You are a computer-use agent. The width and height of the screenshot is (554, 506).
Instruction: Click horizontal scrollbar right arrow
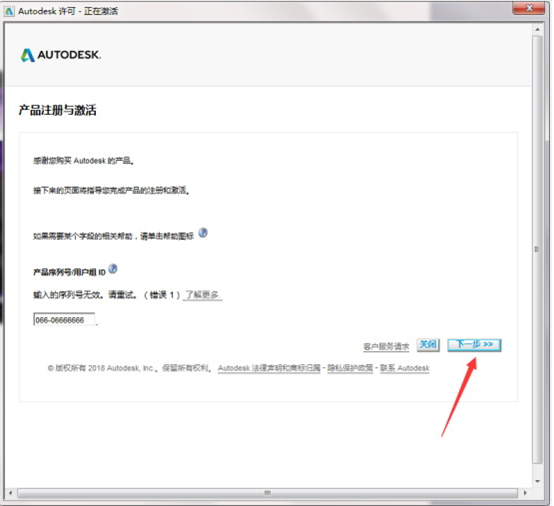525,493
